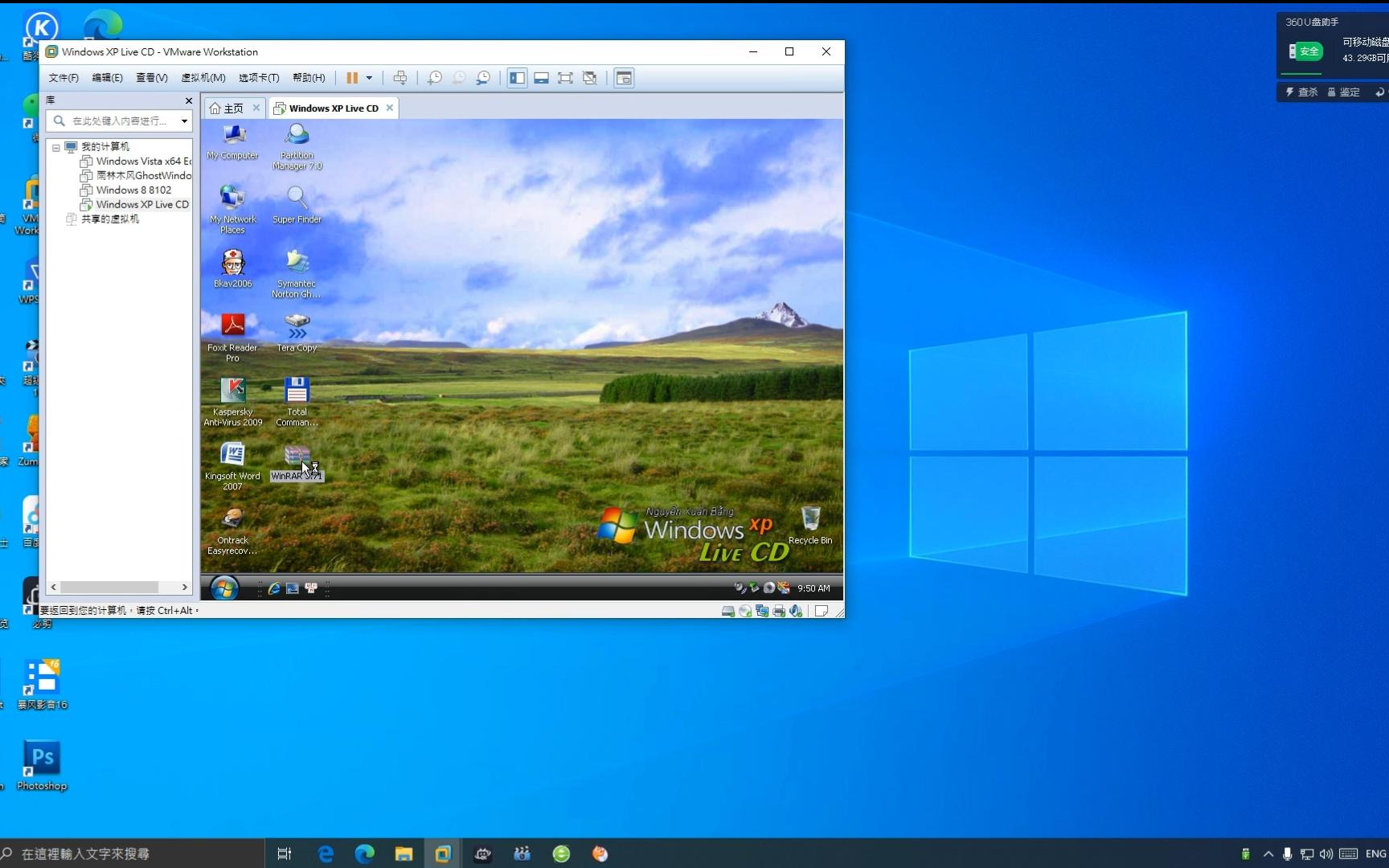Open the snapshot manager toolbar icon
This screenshot has height=868, width=1389.
coord(483,78)
